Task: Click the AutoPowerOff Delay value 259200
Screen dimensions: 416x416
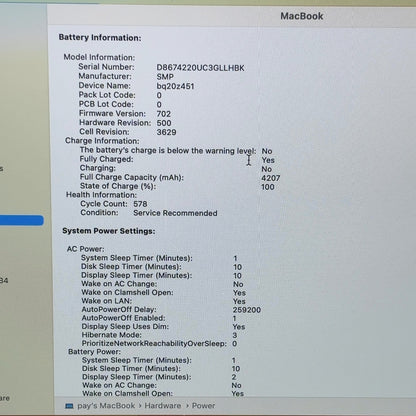Action: point(247,310)
